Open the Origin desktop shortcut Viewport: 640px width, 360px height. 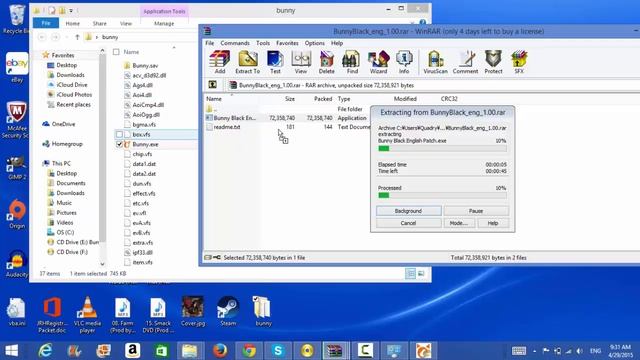pos(17,213)
